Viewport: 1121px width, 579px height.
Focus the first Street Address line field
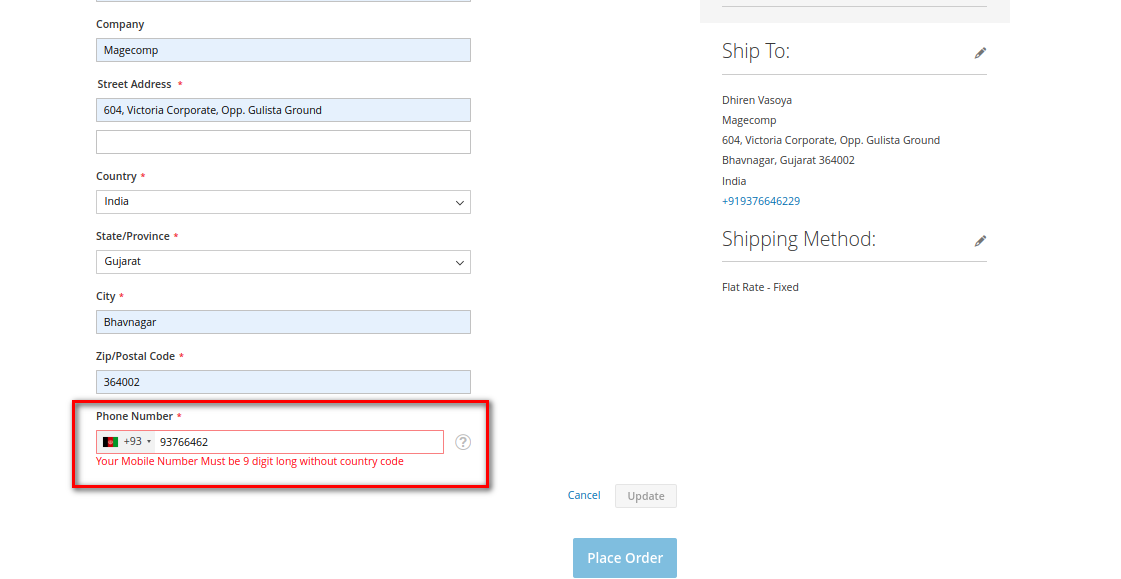coord(283,110)
